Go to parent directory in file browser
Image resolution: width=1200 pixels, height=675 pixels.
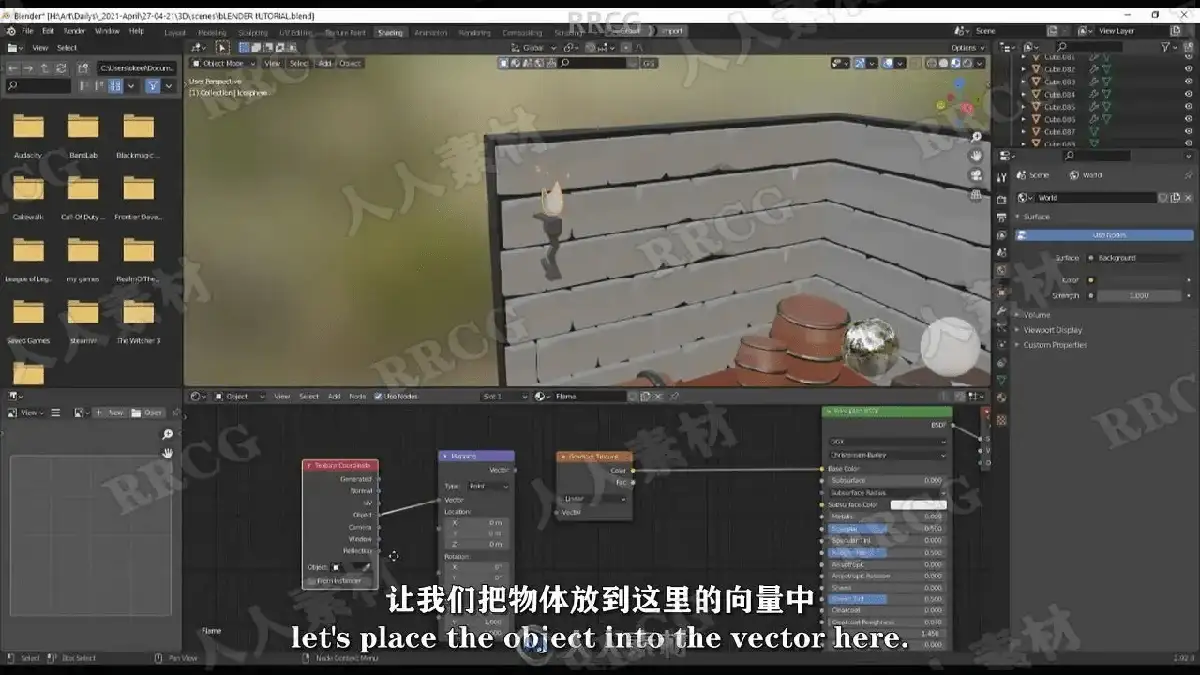[45, 67]
